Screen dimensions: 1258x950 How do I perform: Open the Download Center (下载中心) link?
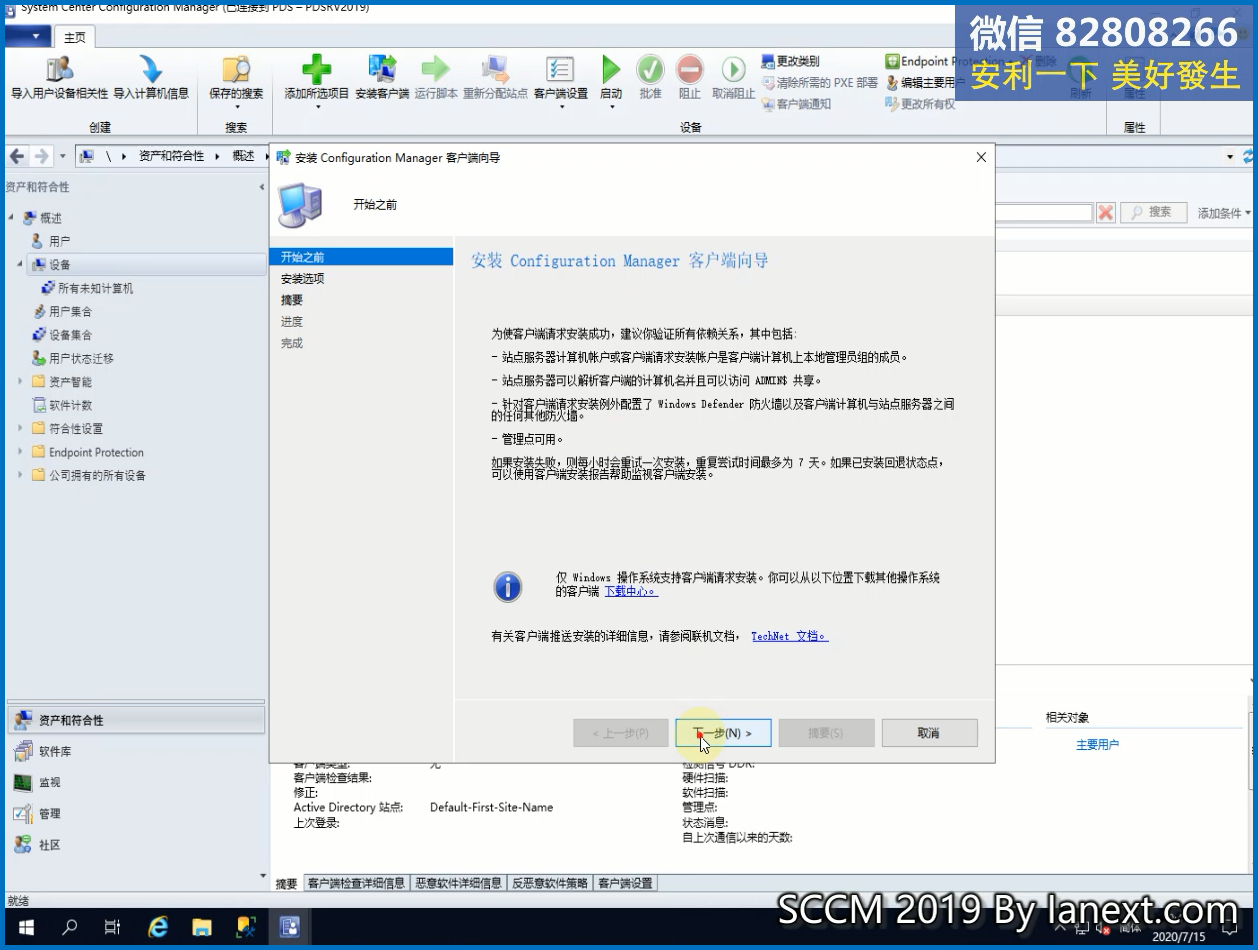(630, 591)
